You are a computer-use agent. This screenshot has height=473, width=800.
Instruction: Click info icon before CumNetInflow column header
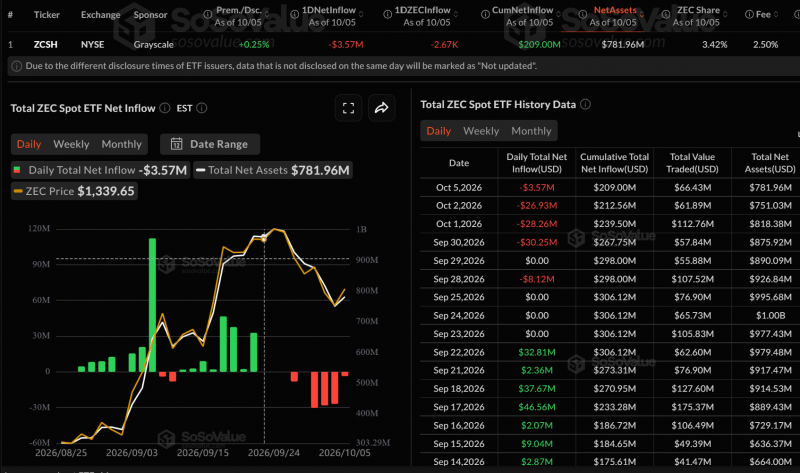point(485,15)
